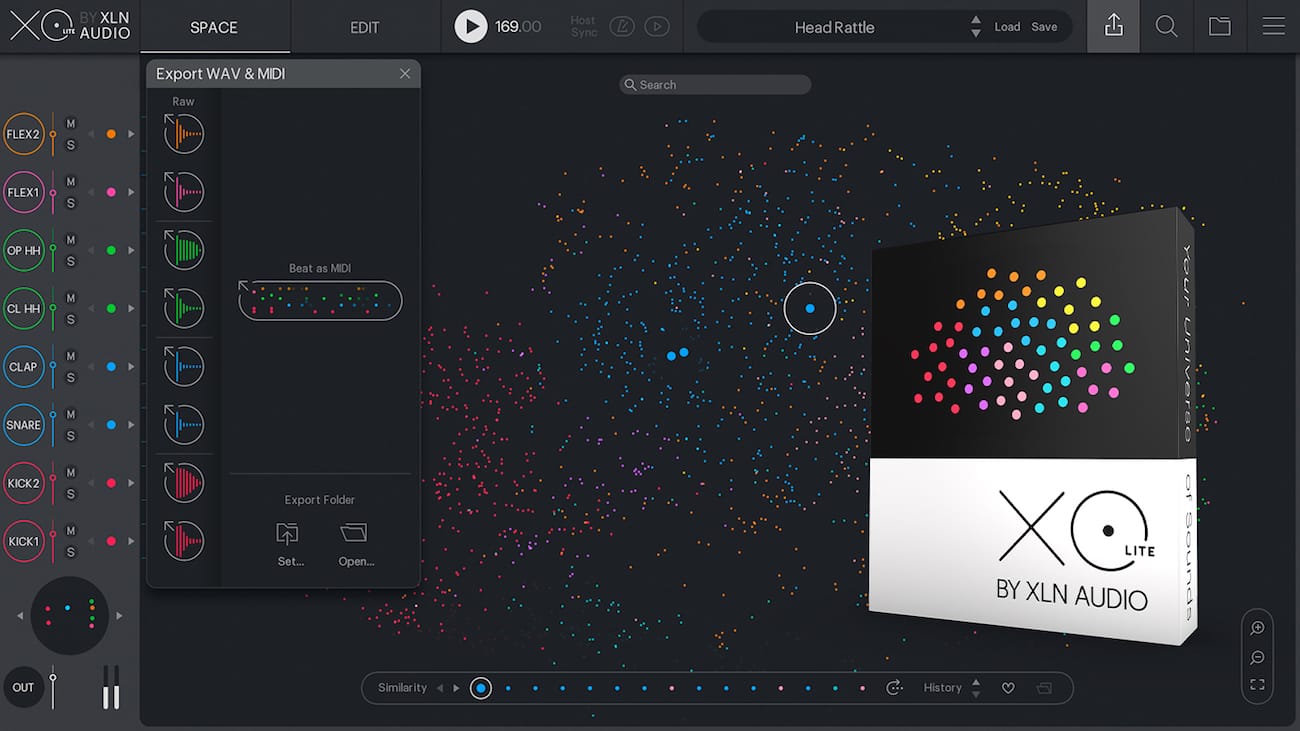Go to previous beat pattern arrow
Viewport: 1300px width, 731px height.
20,616
